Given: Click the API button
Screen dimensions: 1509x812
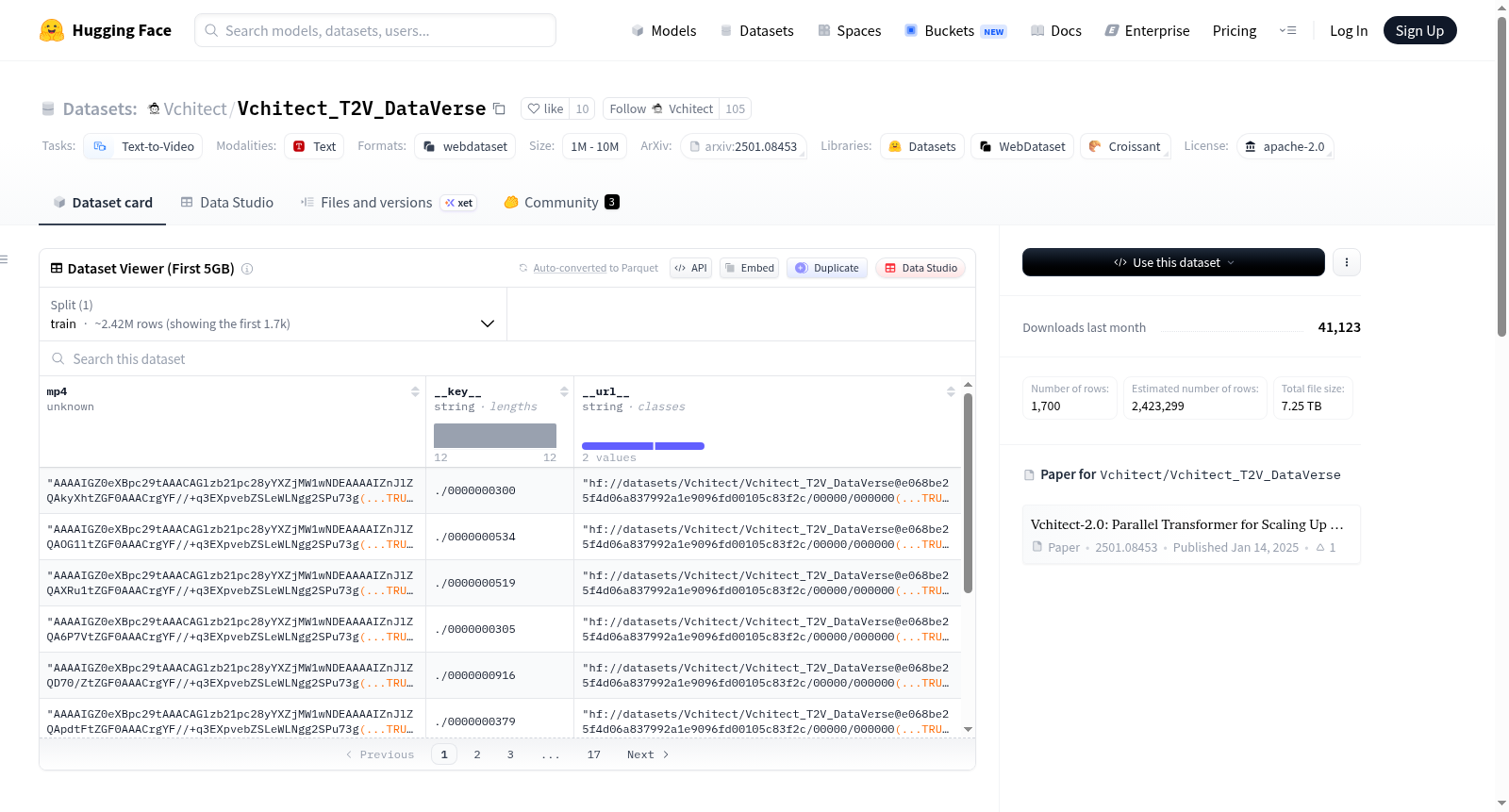Looking at the screenshot, I should pyautogui.click(x=690, y=269).
